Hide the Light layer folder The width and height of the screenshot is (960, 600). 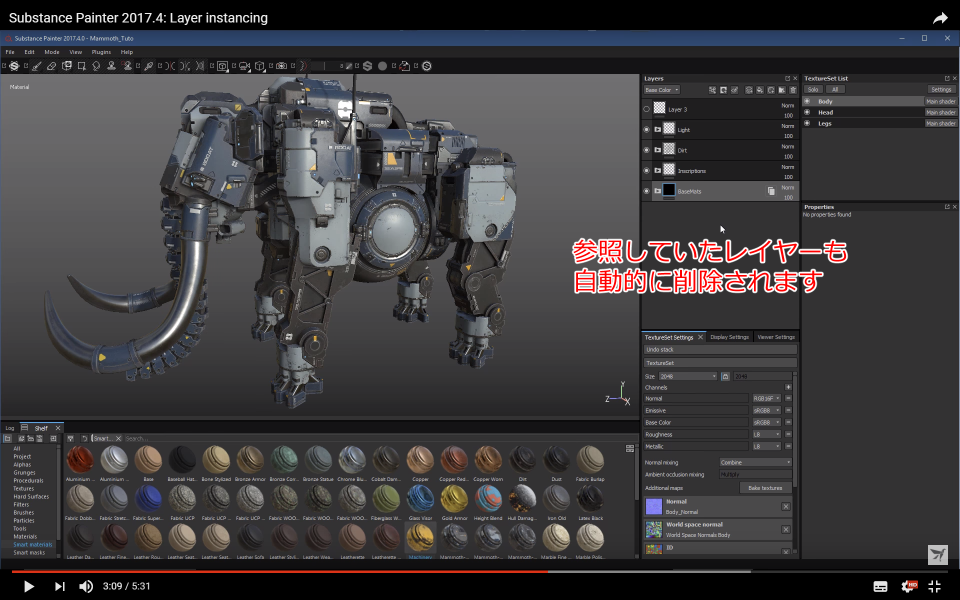pyautogui.click(x=647, y=130)
